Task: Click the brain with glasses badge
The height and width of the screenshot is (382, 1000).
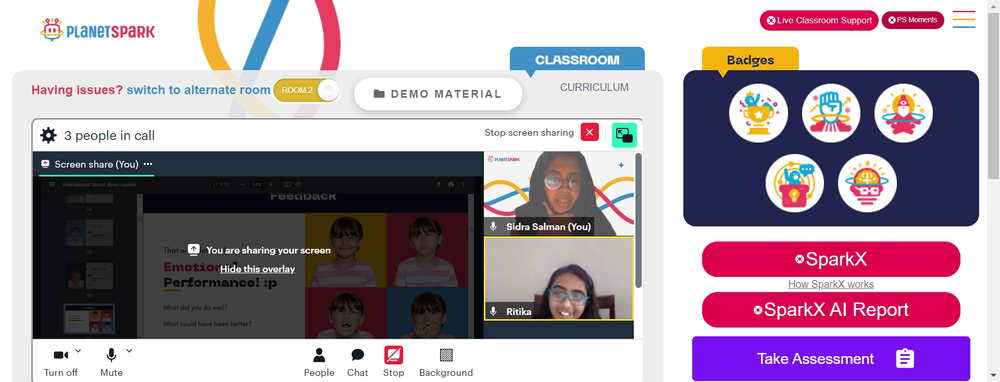Action: tap(867, 183)
